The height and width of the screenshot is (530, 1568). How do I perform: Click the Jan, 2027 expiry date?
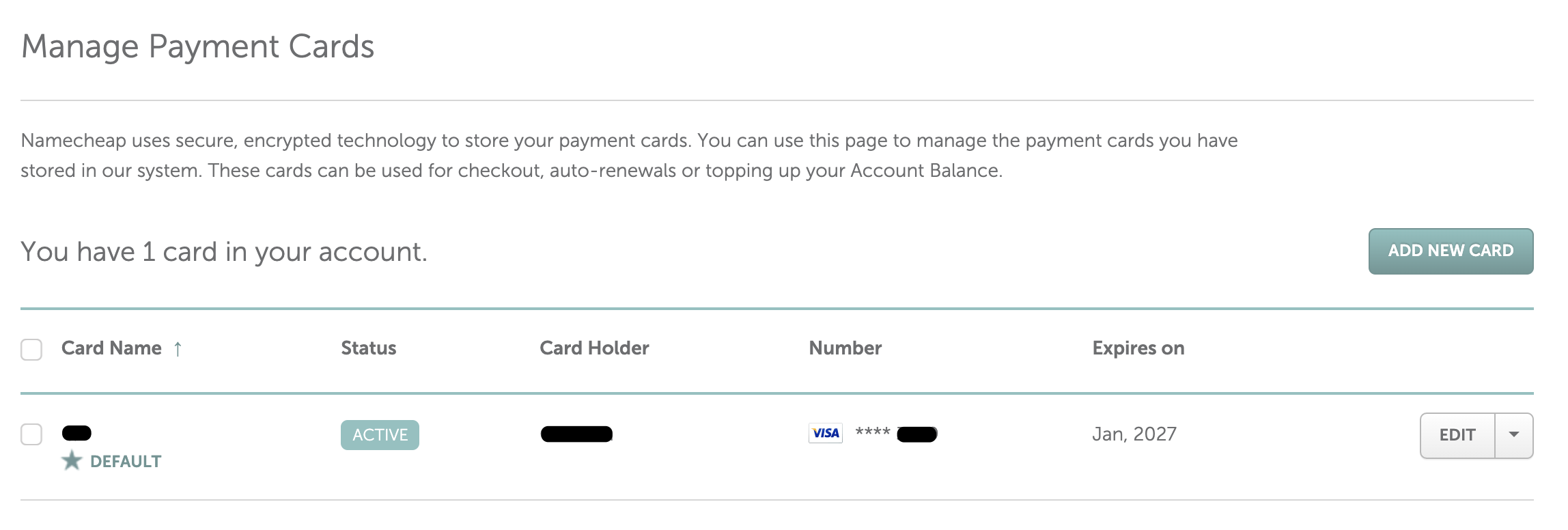(x=1134, y=434)
